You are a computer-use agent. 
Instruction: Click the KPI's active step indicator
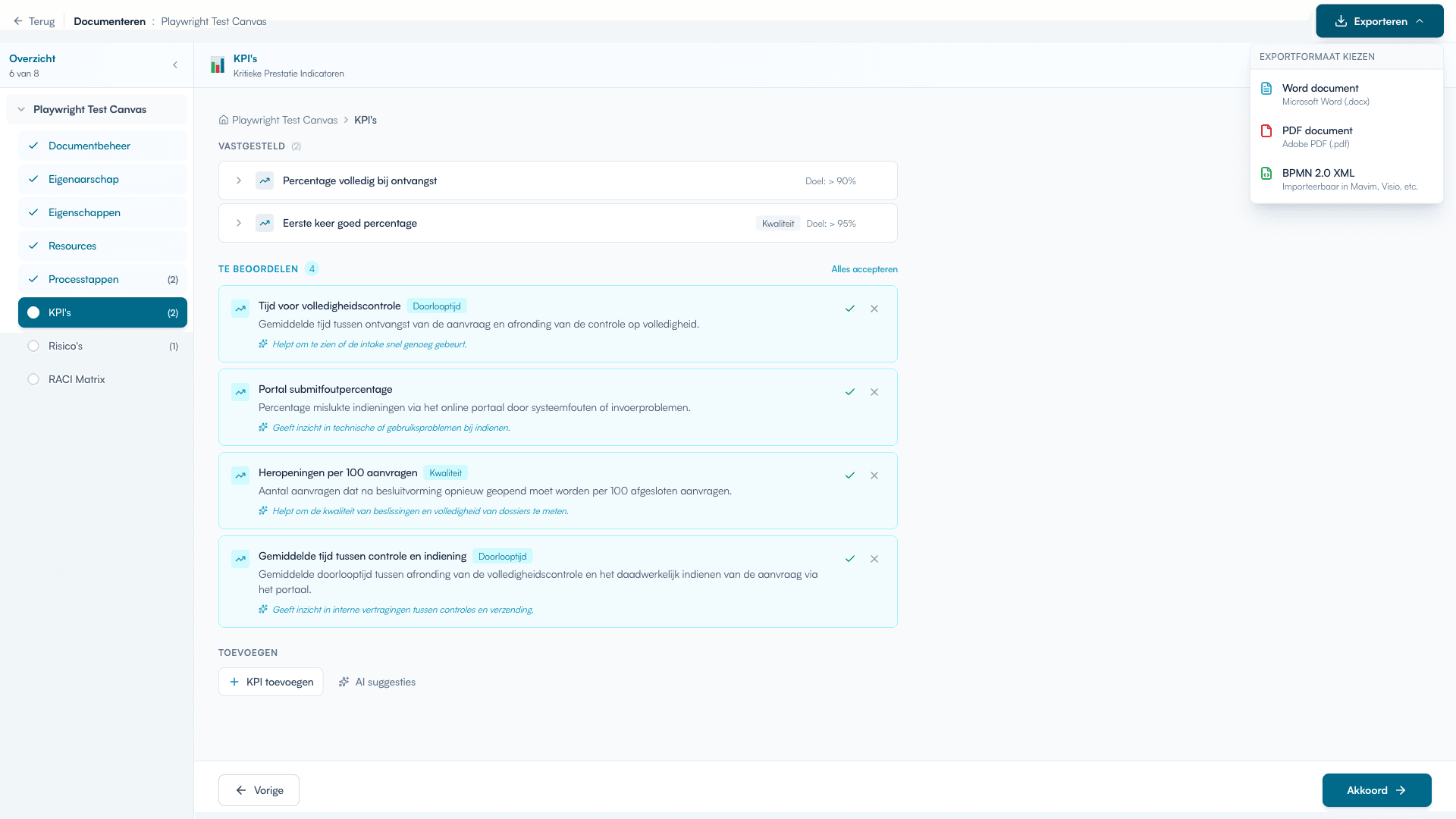[33, 312]
